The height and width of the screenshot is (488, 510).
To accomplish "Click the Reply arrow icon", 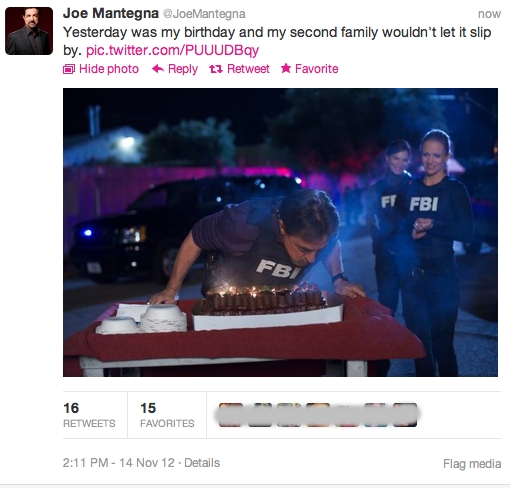I will click(x=158, y=69).
